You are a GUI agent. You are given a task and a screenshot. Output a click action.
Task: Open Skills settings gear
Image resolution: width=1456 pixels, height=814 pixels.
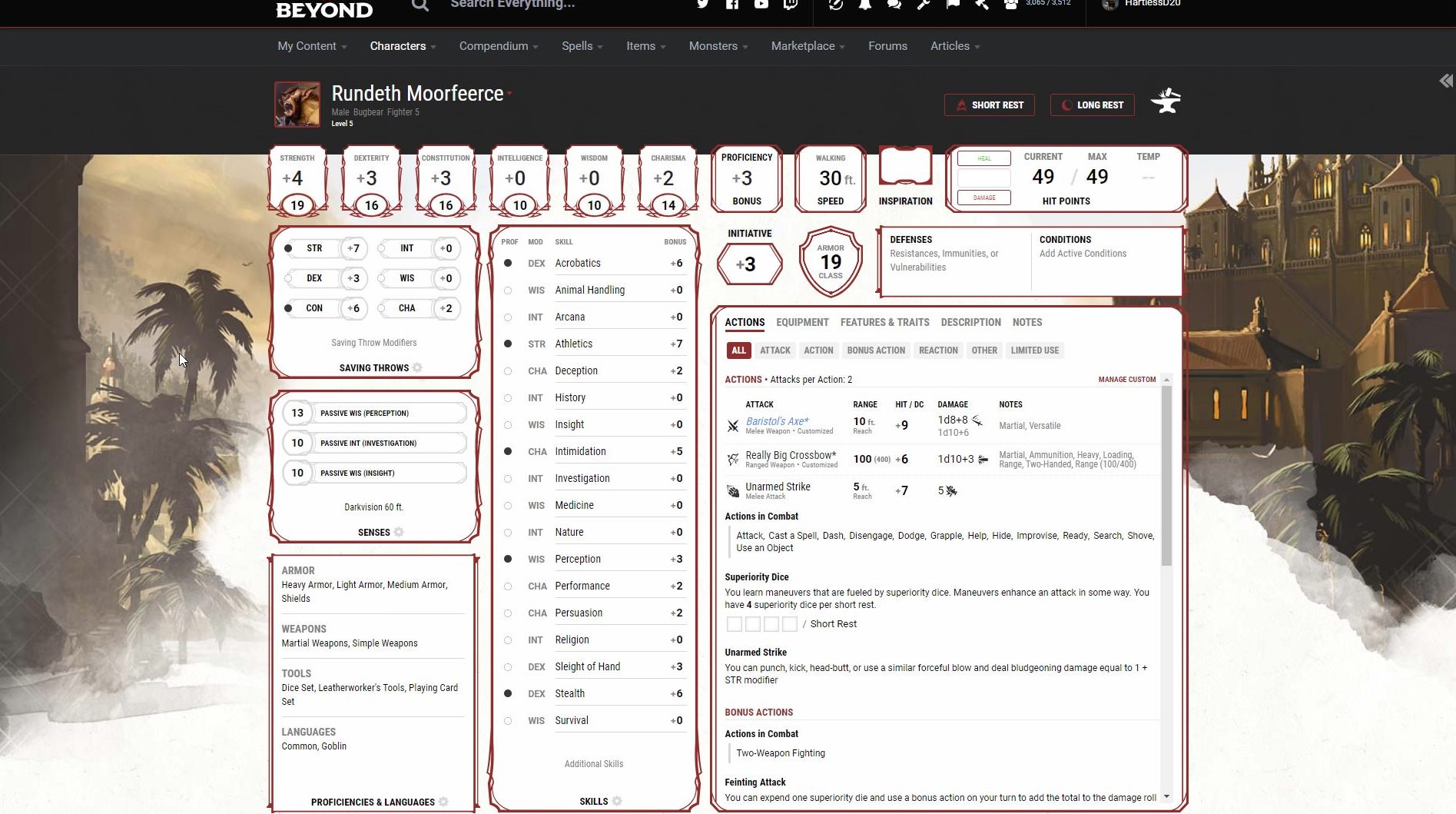617,801
